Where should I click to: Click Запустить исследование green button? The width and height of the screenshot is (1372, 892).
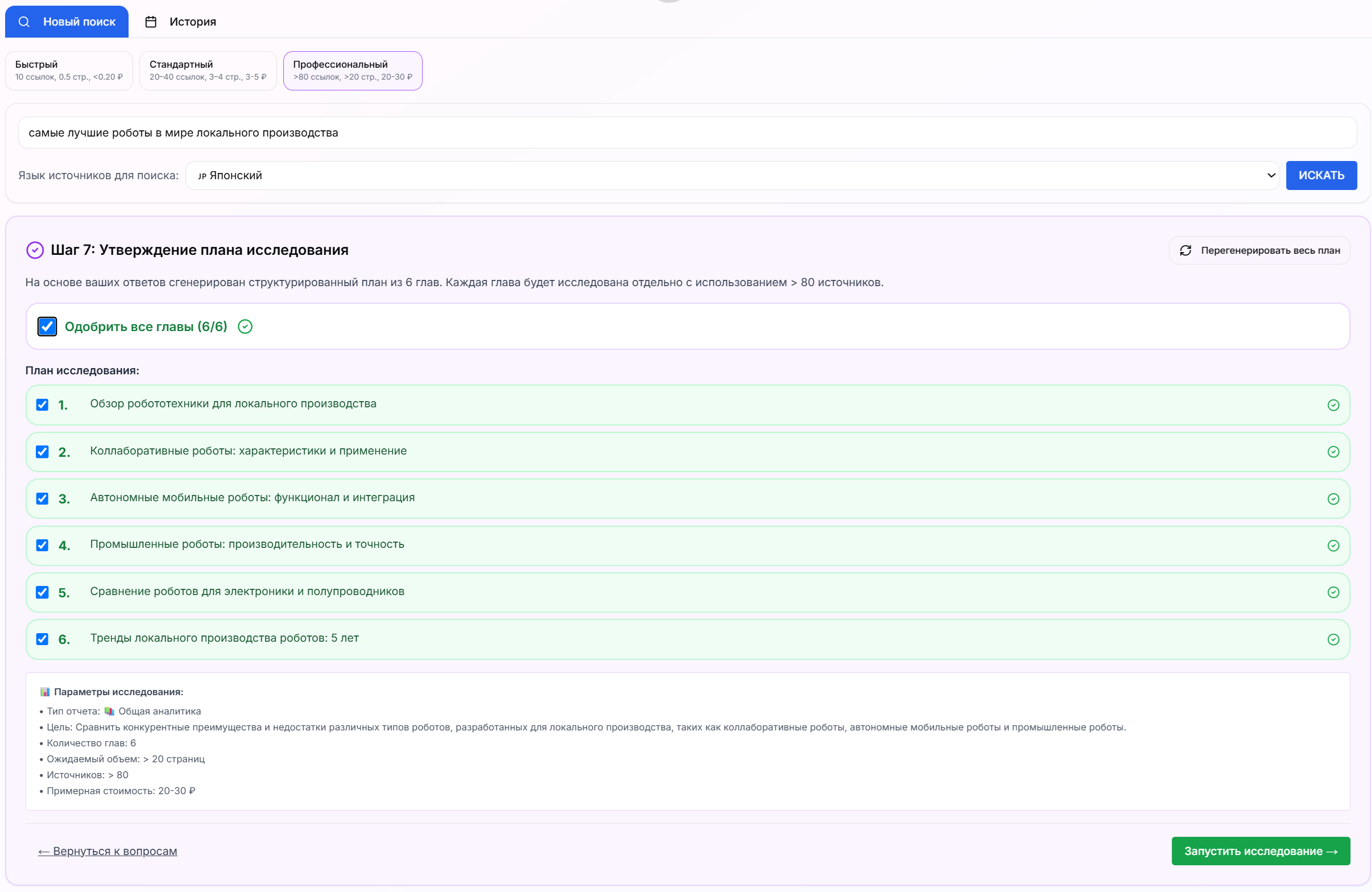point(1260,851)
